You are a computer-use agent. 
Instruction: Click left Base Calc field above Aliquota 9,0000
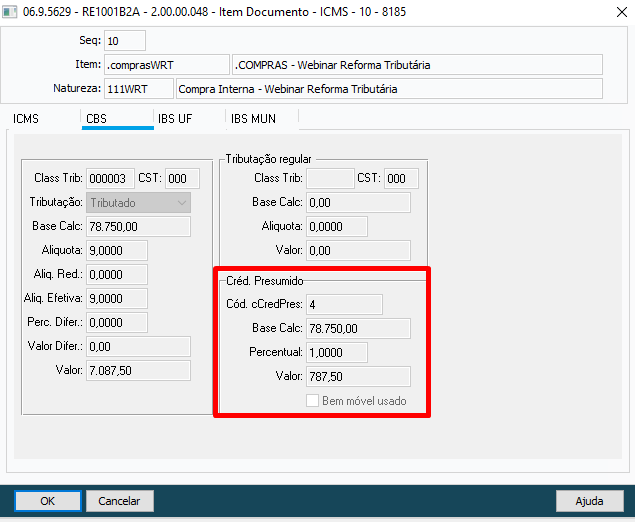pyautogui.click(x=139, y=226)
